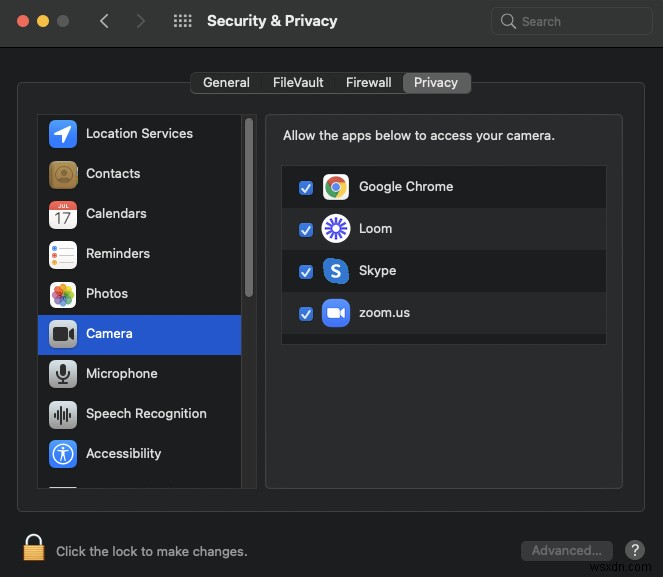Uncheck zoom.us camera access

(x=306, y=314)
